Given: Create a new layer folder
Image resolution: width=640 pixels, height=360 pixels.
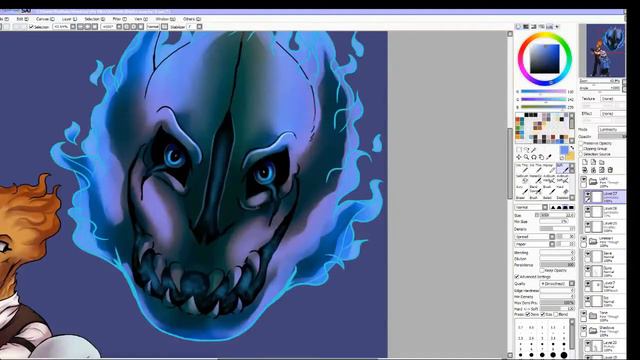Looking at the screenshot, I should coord(601,162).
